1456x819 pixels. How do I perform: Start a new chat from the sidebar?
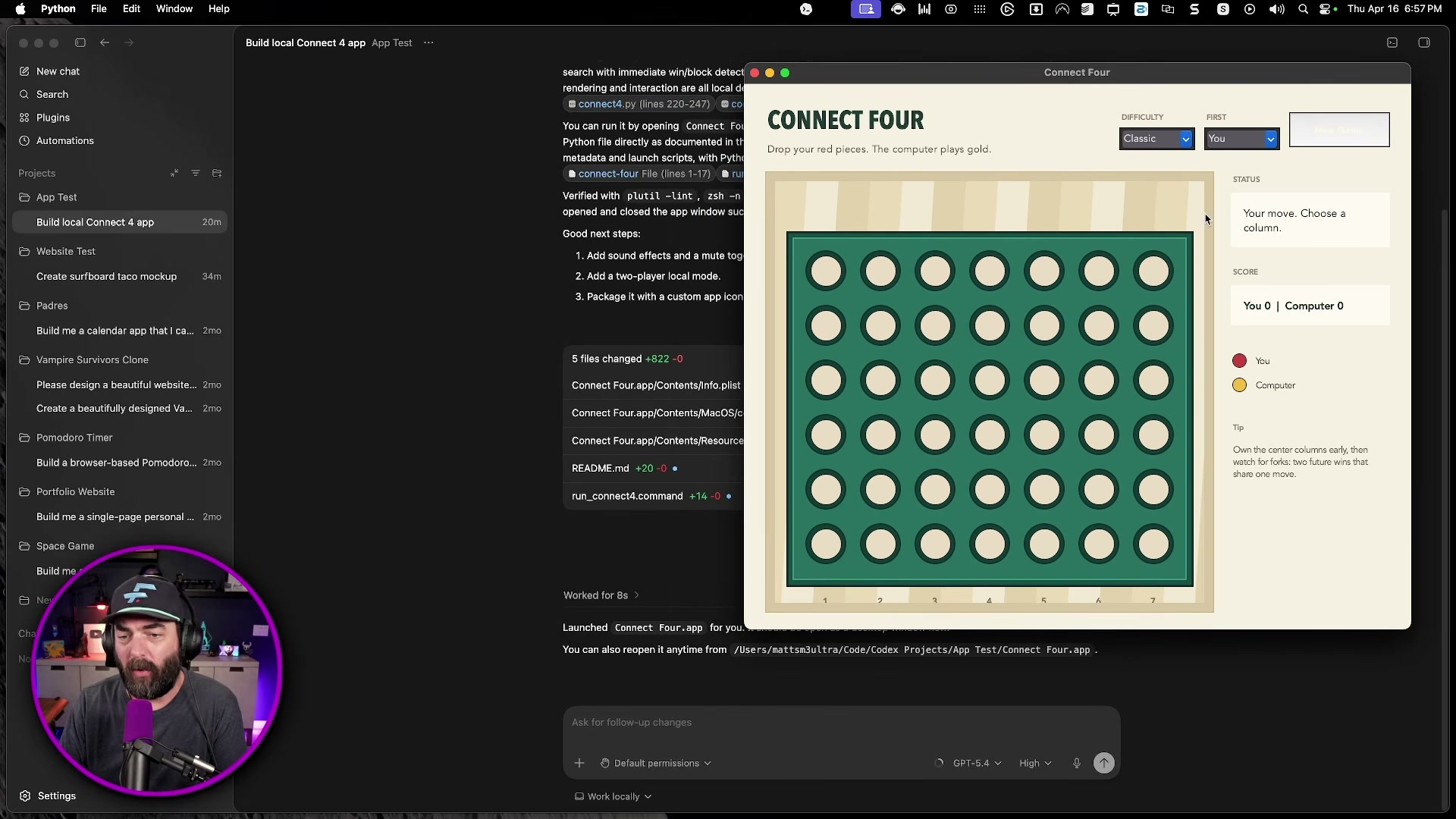[x=57, y=71]
